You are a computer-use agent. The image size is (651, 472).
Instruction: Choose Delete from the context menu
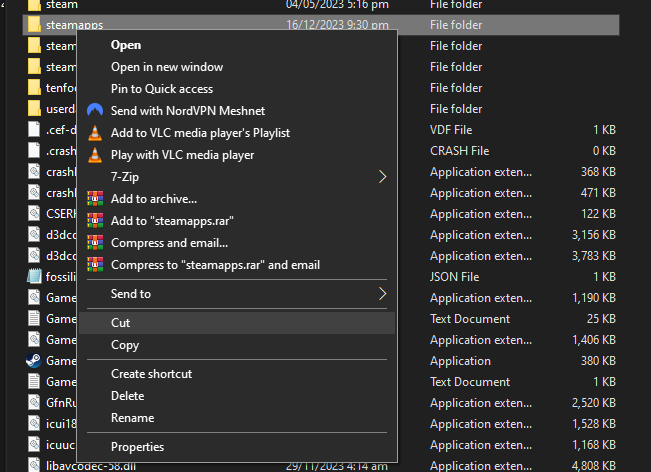coord(127,396)
